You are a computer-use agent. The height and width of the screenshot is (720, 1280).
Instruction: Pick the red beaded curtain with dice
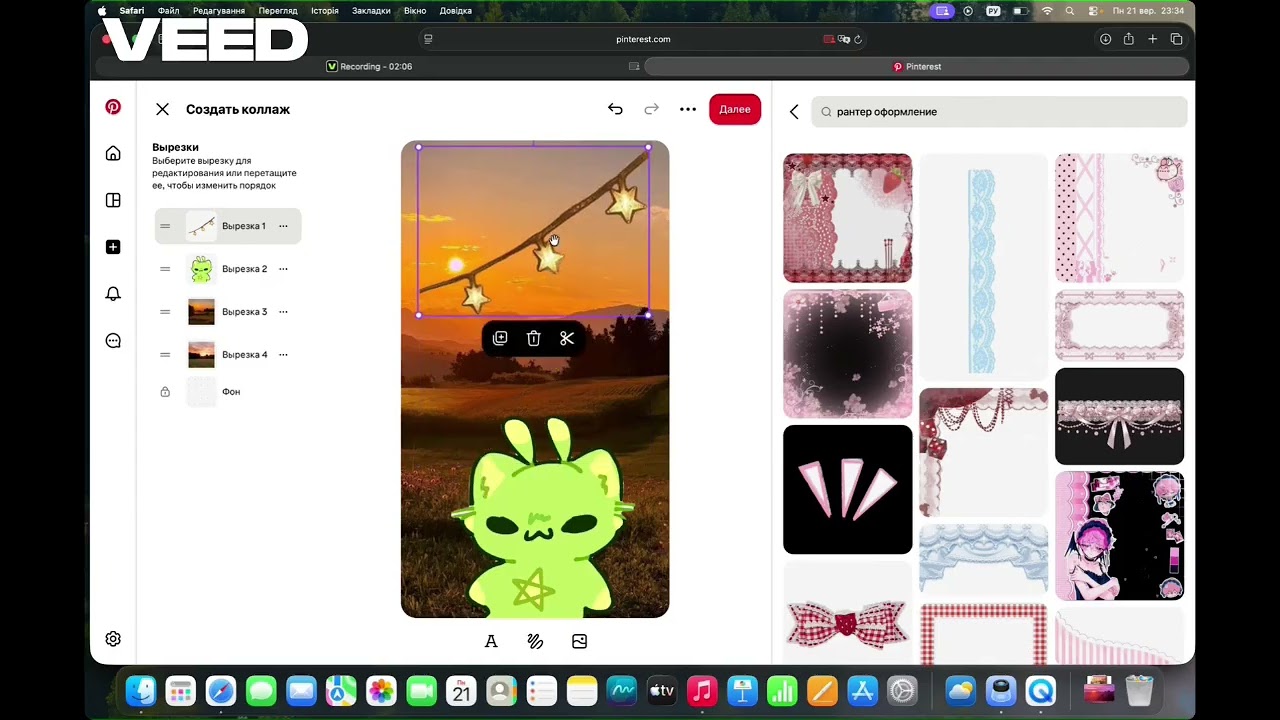(x=984, y=453)
